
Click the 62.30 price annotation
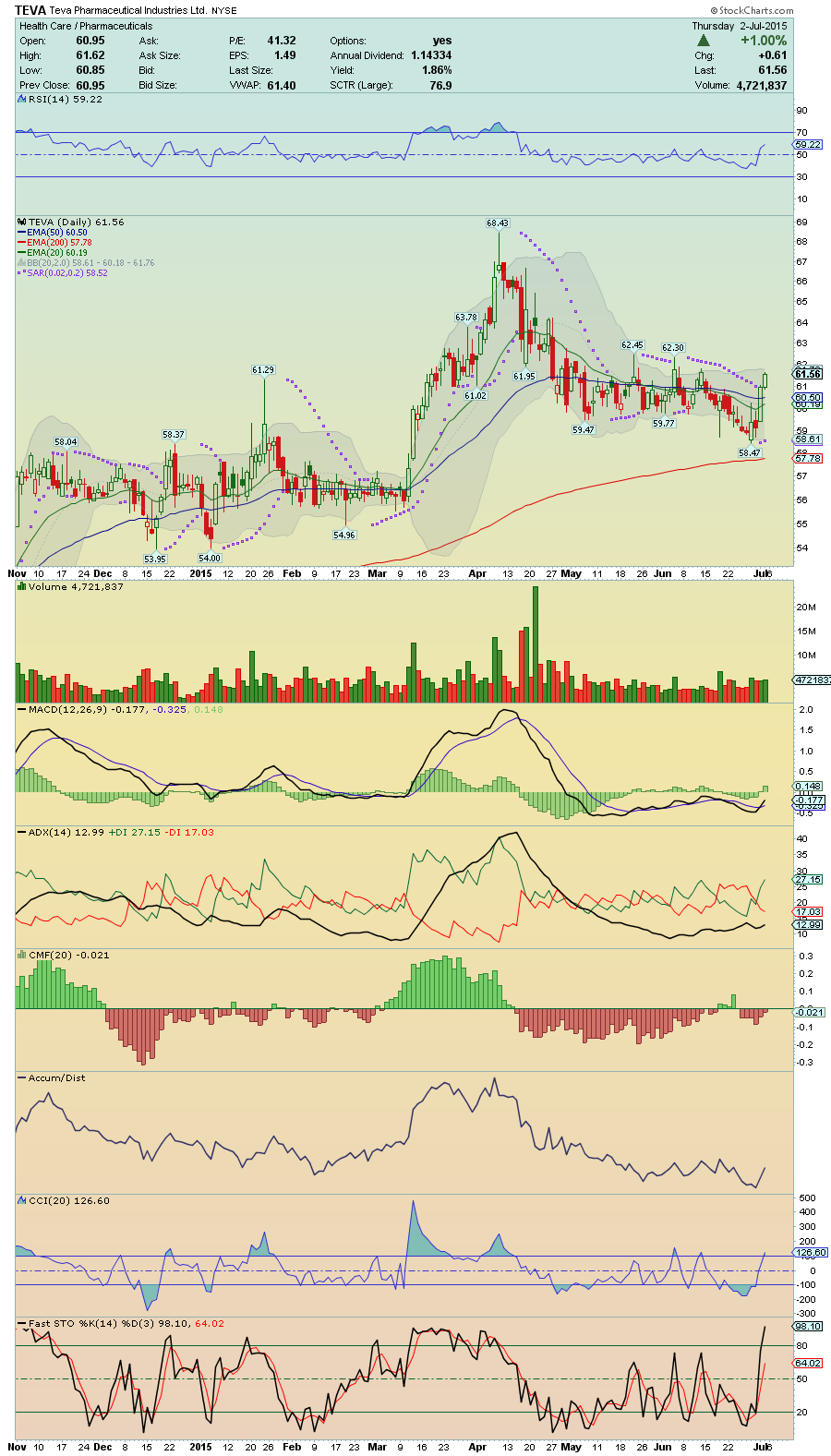(x=673, y=348)
